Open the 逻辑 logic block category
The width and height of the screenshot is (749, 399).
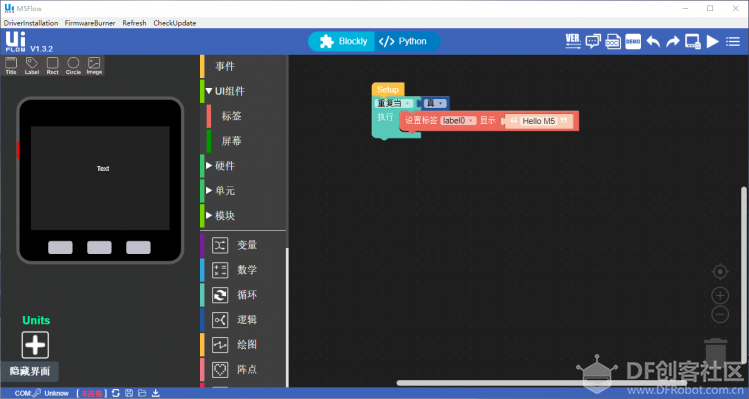point(243,320)
